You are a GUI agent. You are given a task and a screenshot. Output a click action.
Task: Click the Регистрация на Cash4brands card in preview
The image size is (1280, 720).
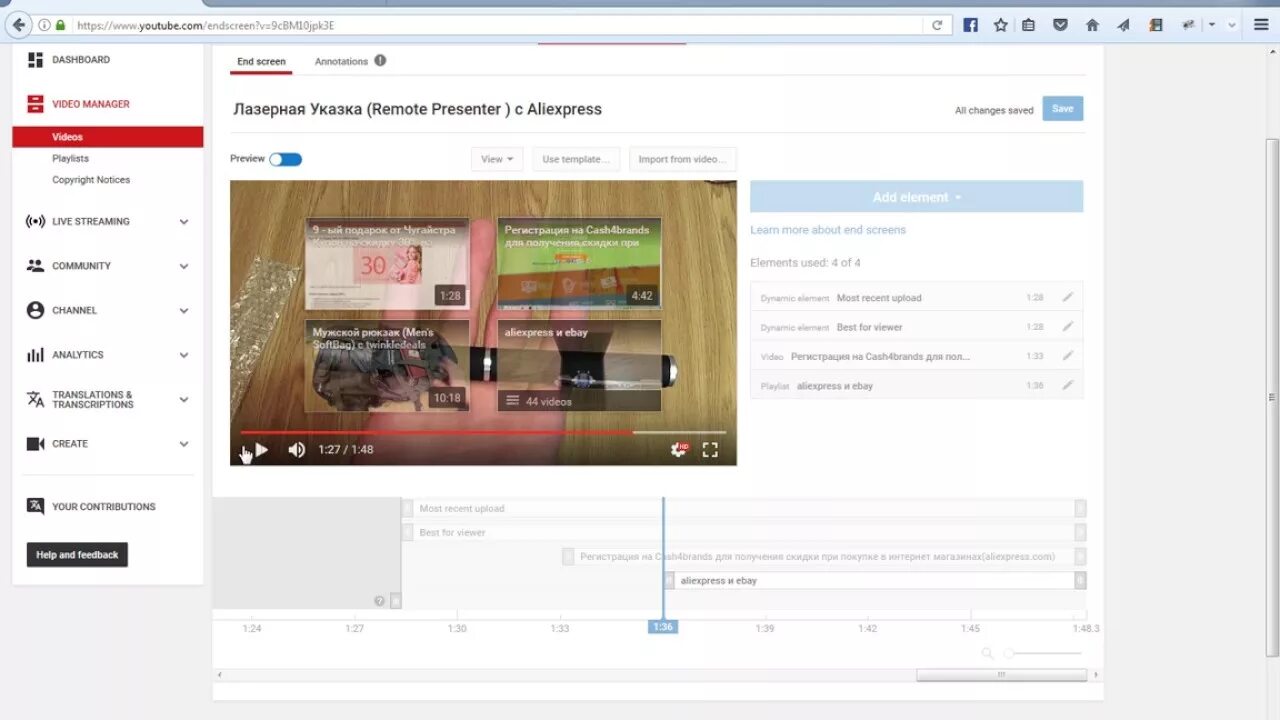pos(579,264)
